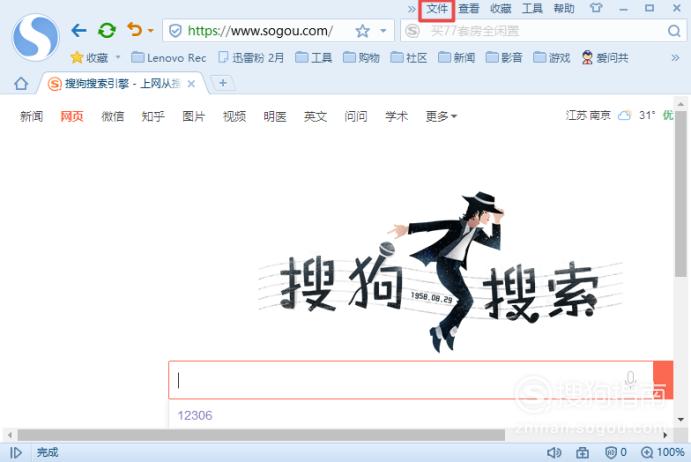This screenshot has width=691, height=462.
Task: Select the 网页 search category
Action: point(72,116)
